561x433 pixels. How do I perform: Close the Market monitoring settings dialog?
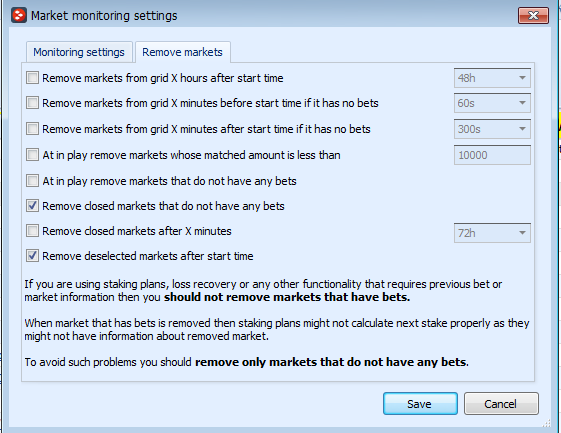(533, 15)
